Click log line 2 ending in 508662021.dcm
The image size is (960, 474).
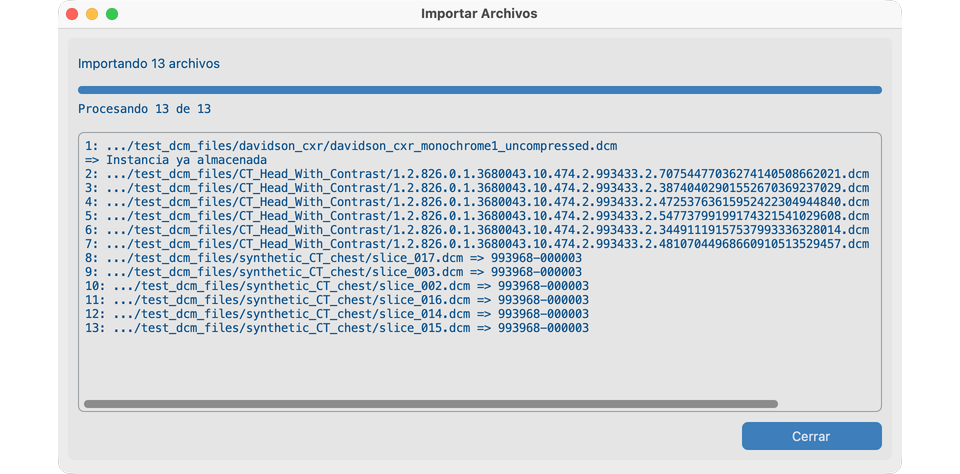[x=477, y=174]
